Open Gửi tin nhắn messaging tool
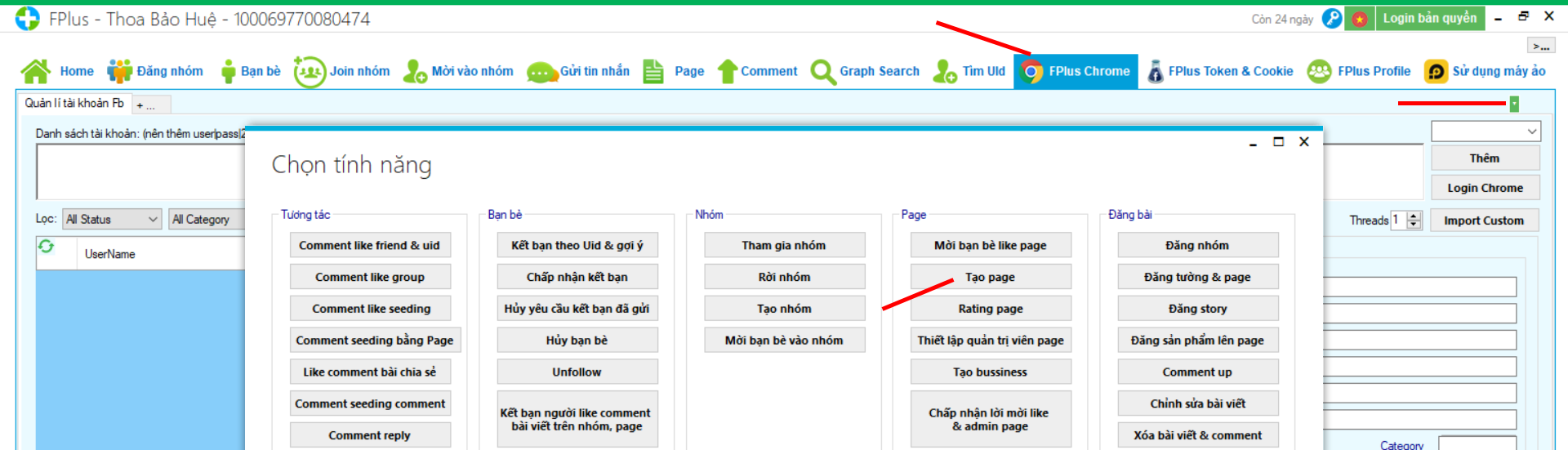 coord(578,72)
